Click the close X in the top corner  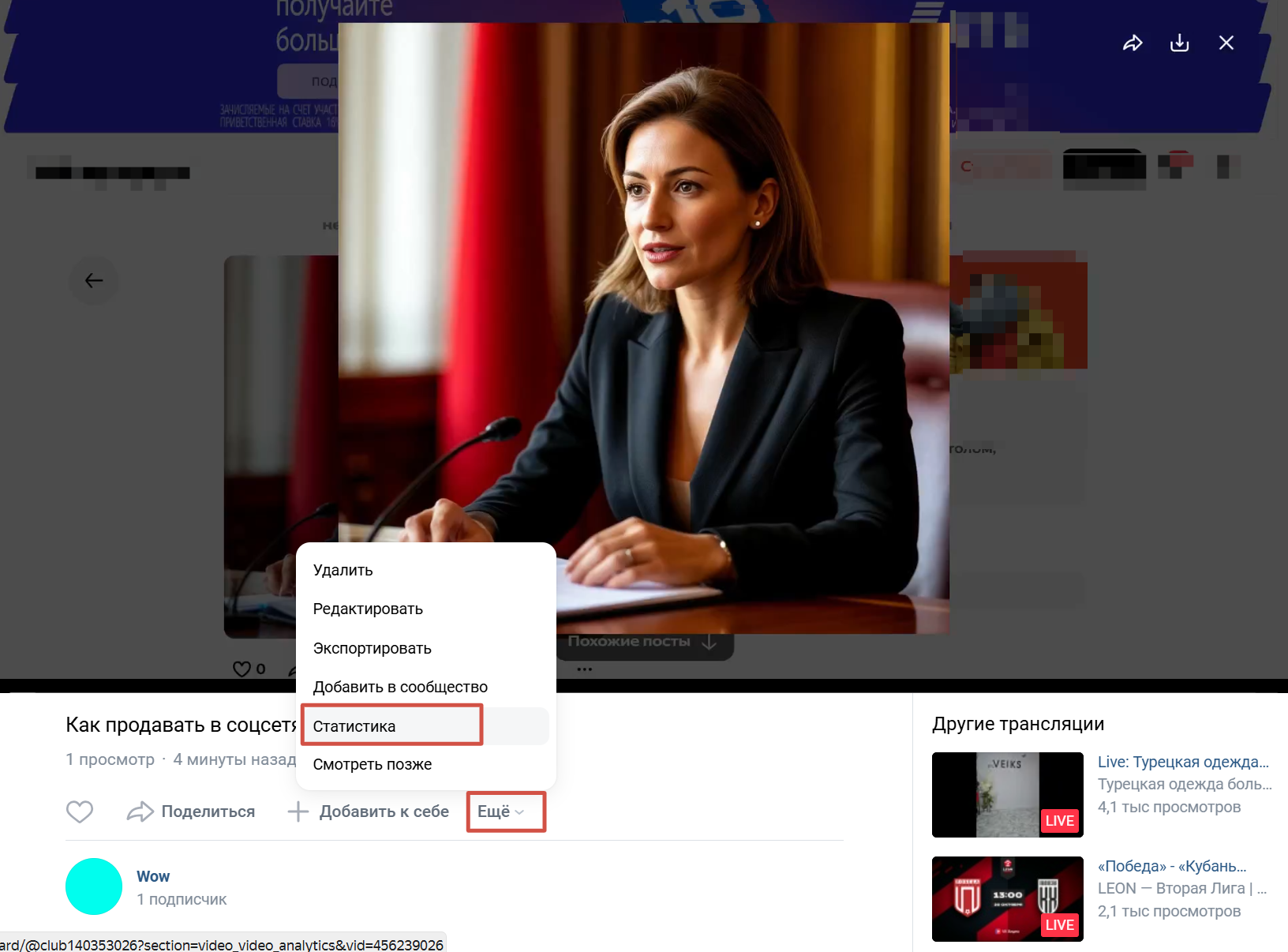pos(1226,43)
